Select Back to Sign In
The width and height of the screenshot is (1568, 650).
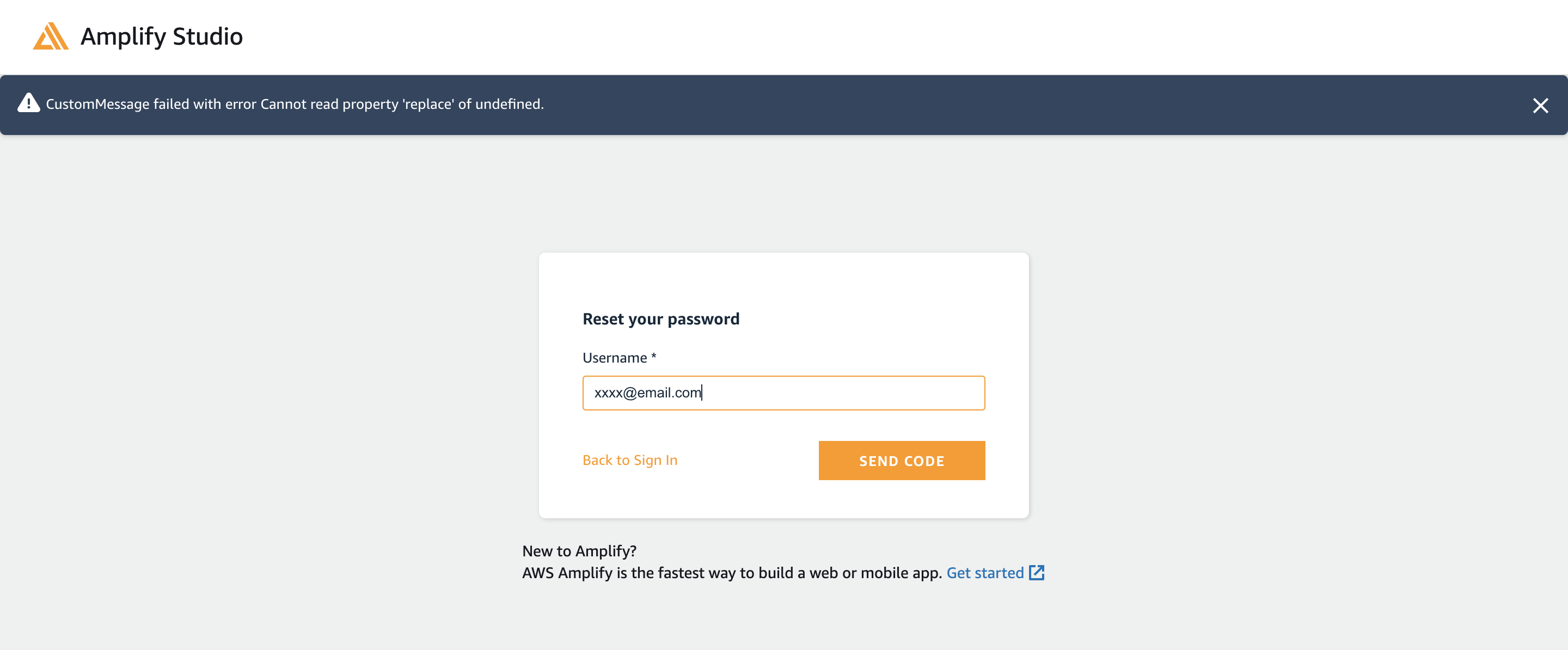click(630, 460)
